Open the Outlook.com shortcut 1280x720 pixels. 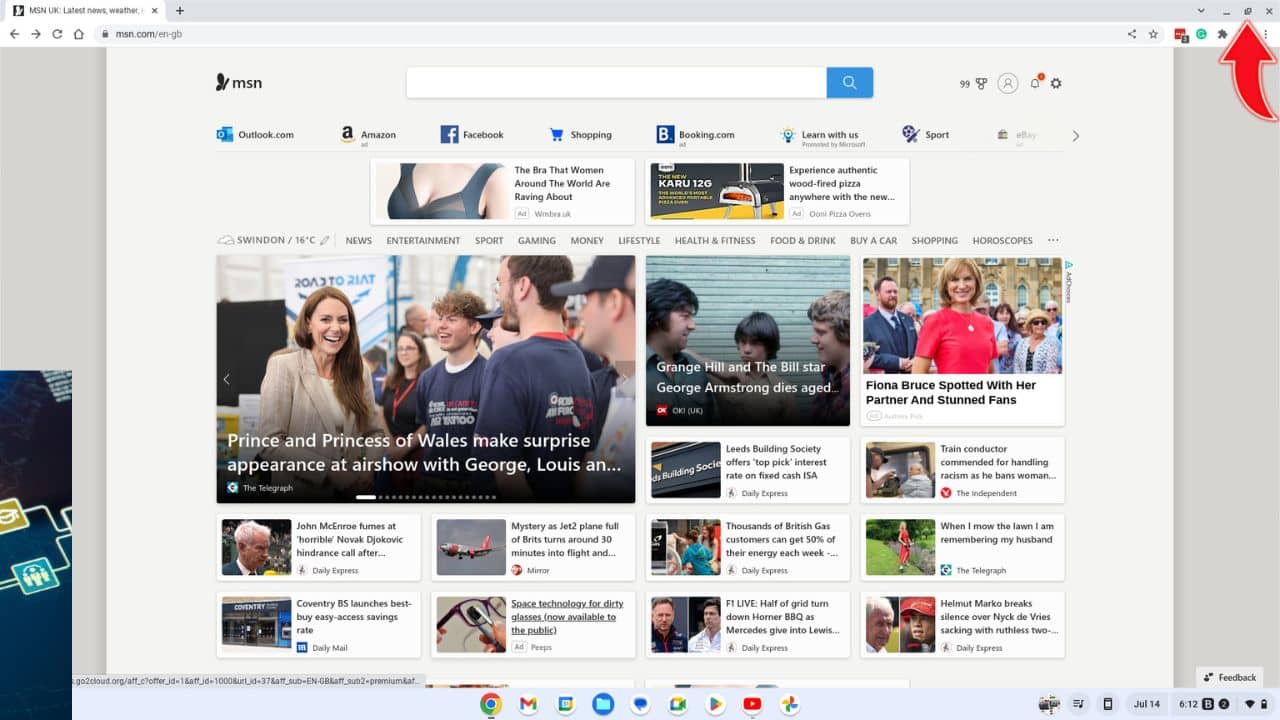[x=255, y=135]
